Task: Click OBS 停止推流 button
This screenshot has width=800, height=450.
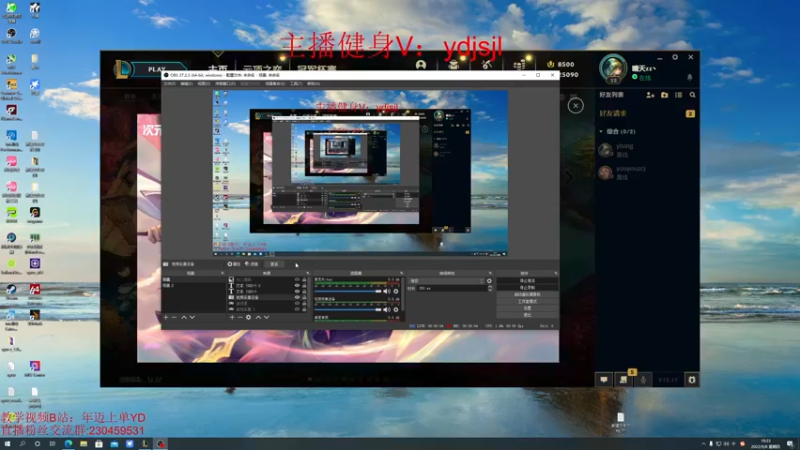Action: pos(527,281)
